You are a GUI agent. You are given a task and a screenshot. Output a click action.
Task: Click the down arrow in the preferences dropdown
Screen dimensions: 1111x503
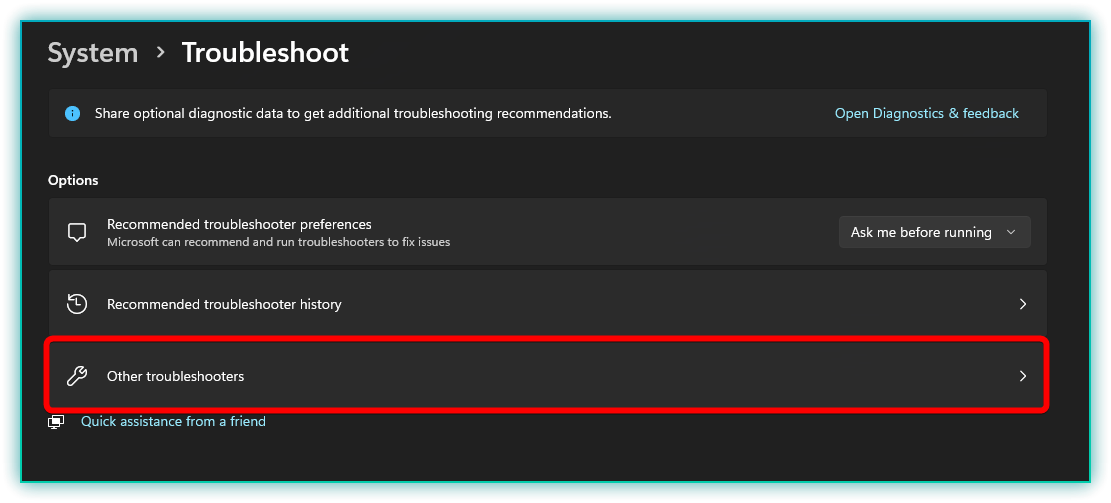(x=1011, y=232)
